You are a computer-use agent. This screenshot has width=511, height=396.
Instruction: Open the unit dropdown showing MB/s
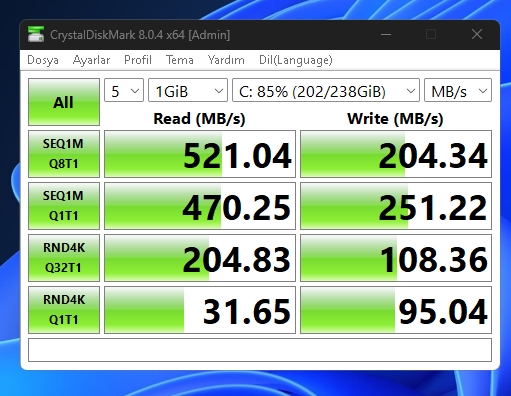458,90
